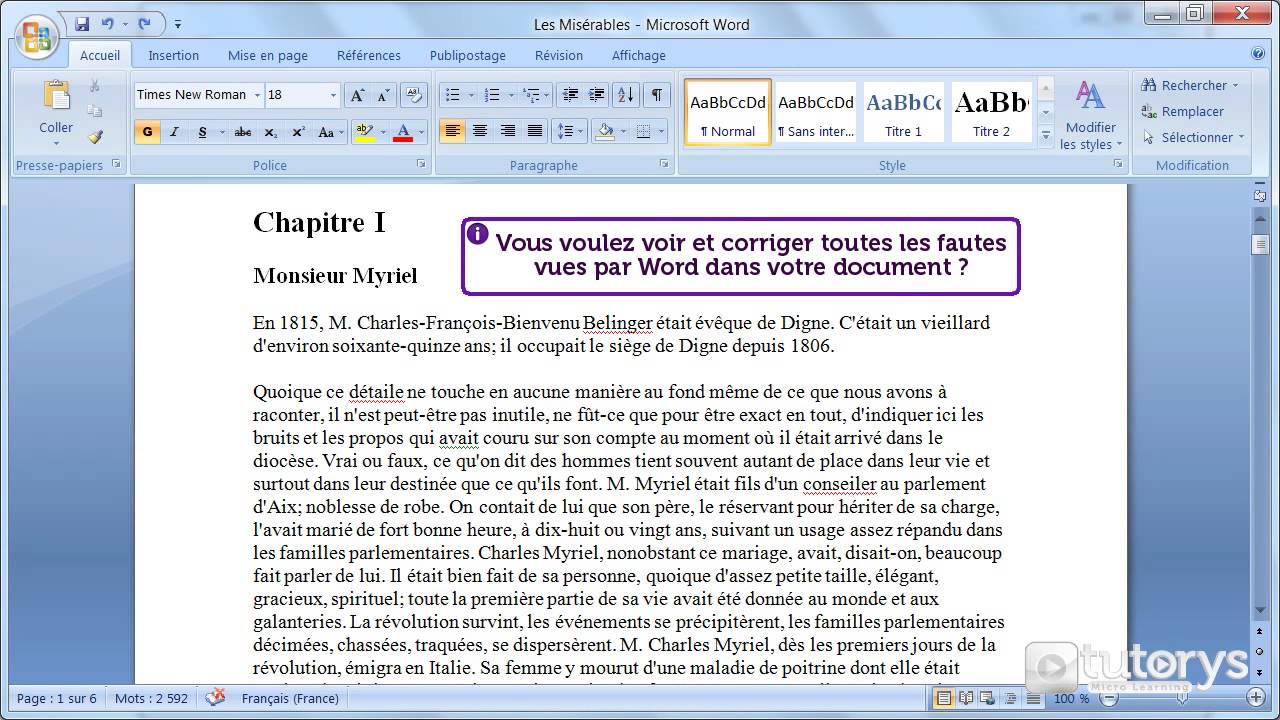Apply a numbered list
1280x720 pixels.
[492, 95]
